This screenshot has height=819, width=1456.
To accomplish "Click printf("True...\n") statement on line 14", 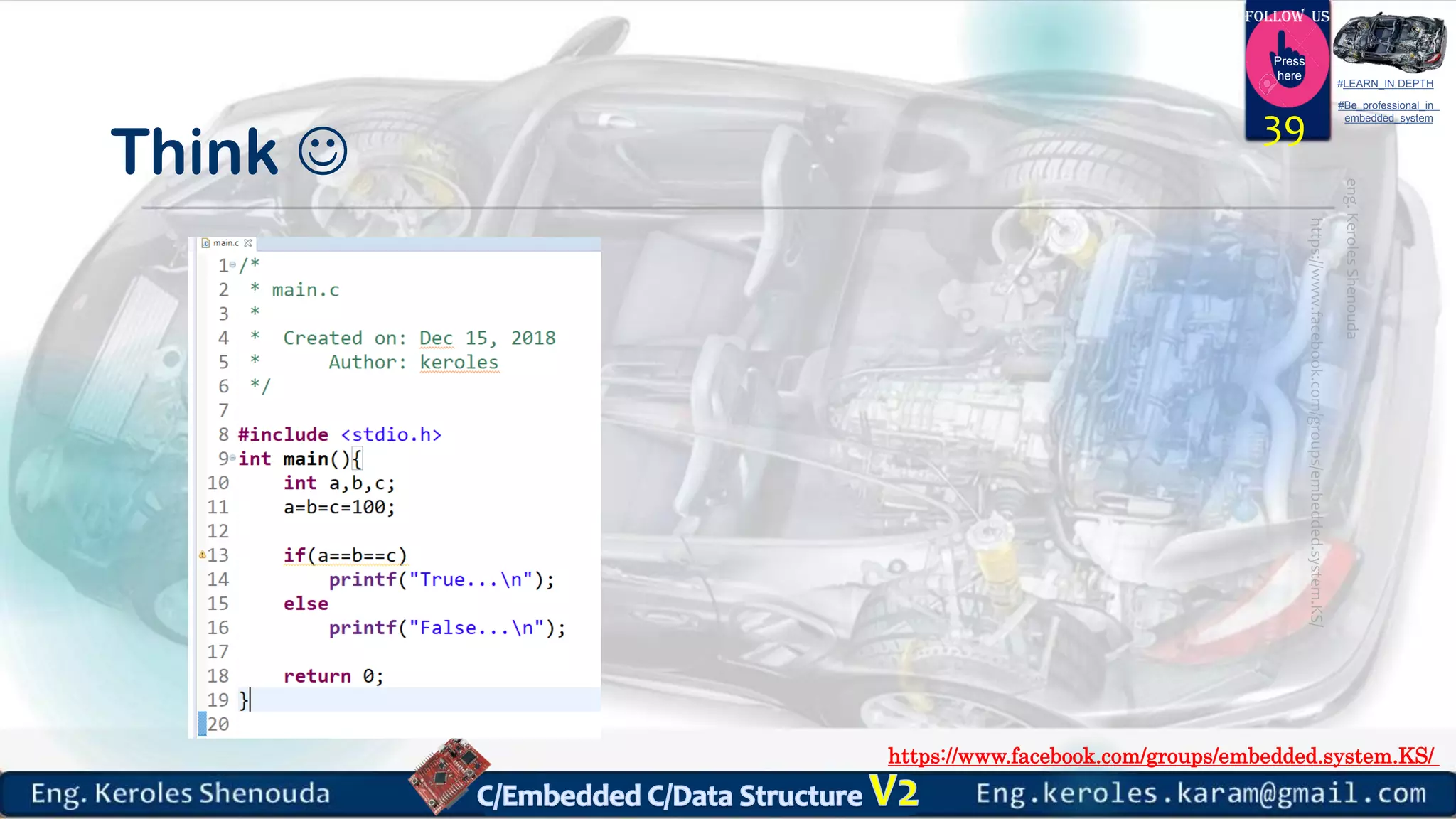I will pos(441,579).
